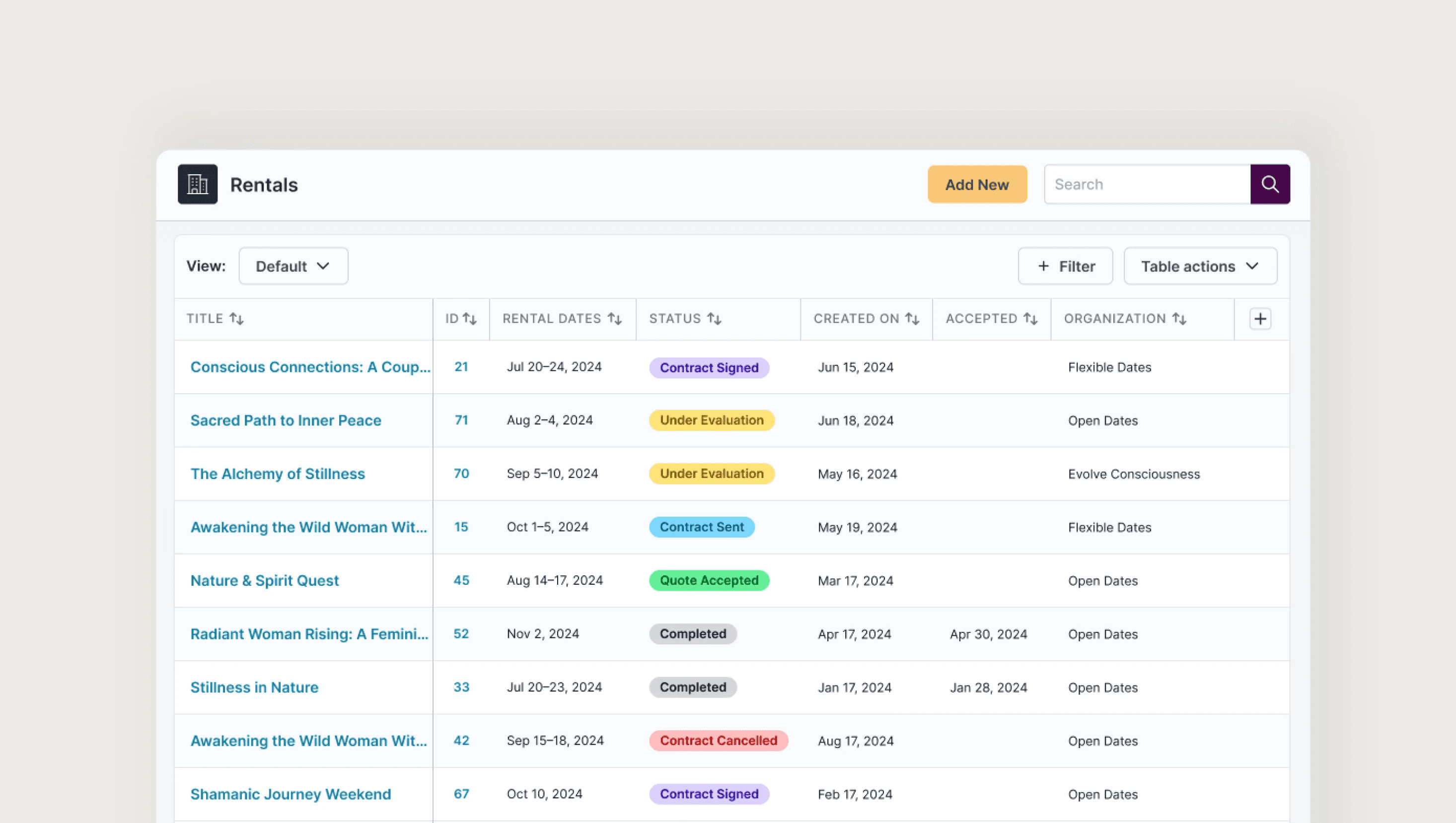
Task: Sort by Status column arrows
Action: pos(714,319)
